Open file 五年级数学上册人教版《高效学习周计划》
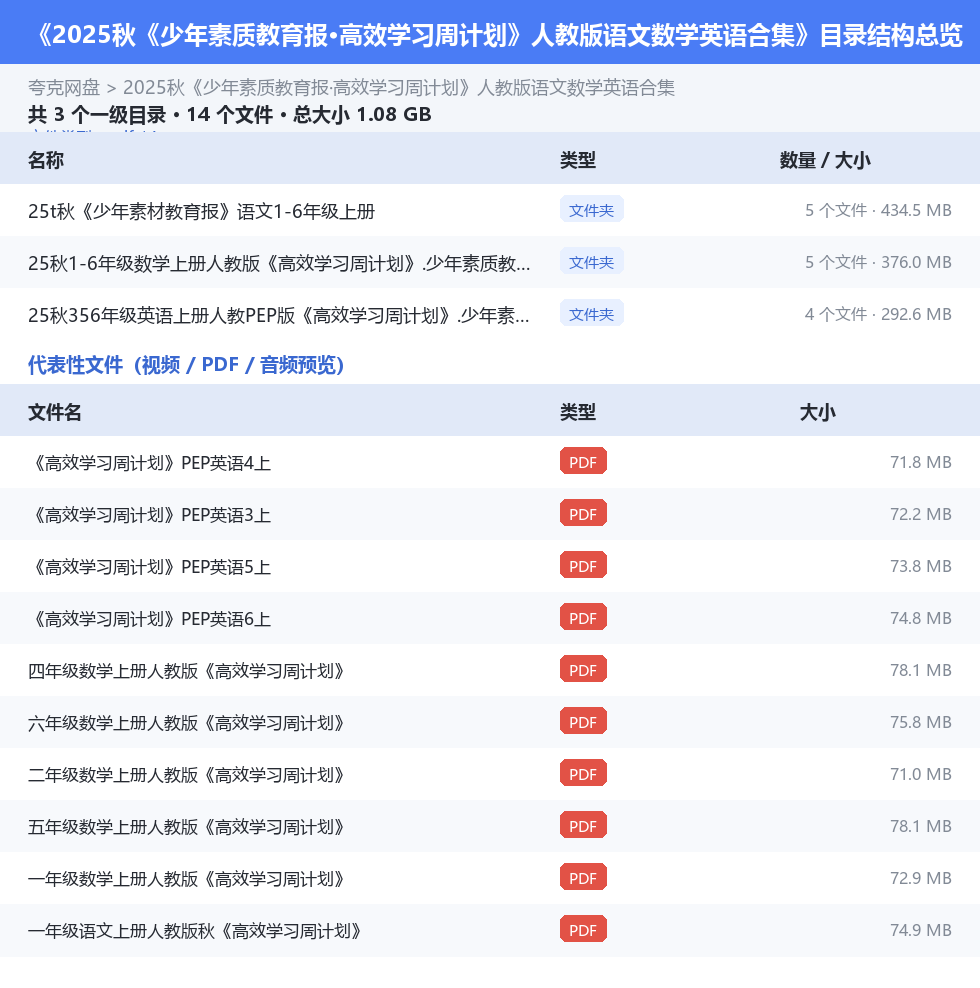Viewport: 980px width, 988px height. pyautogui.click(x=186, y=827)
